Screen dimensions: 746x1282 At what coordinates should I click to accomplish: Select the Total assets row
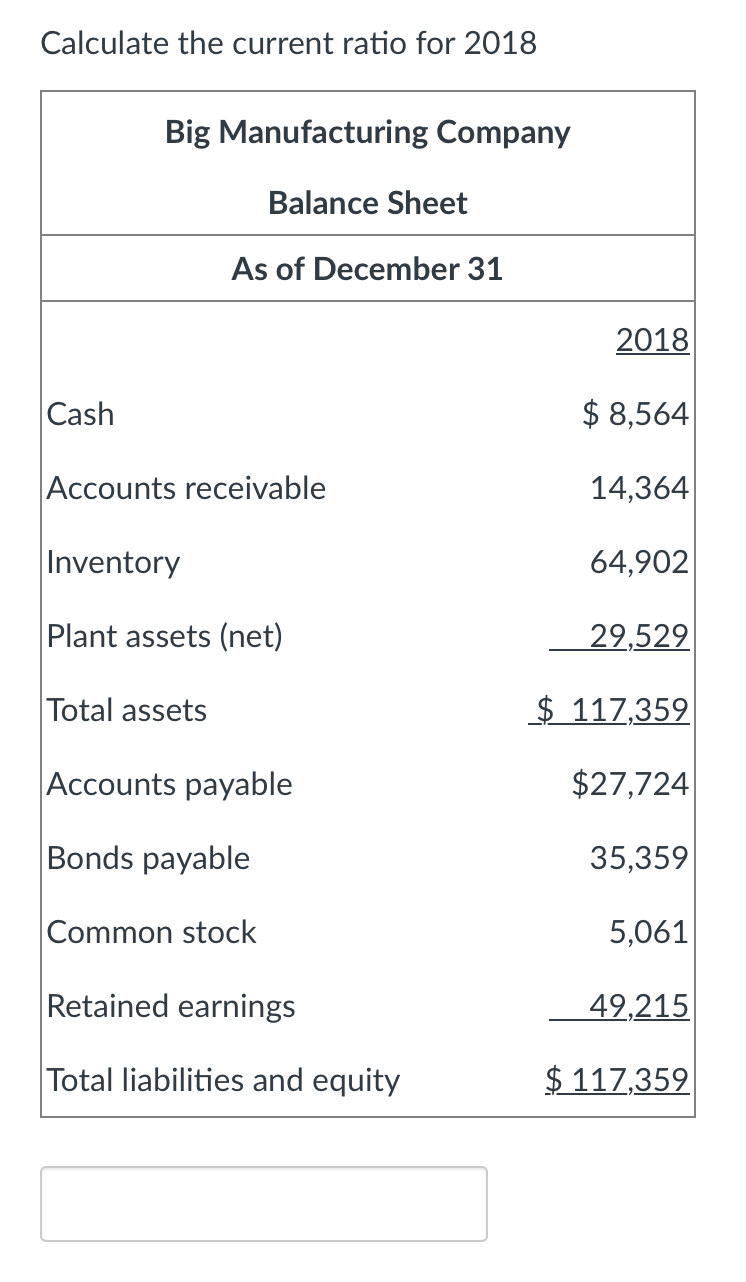[x=126, y=710]
